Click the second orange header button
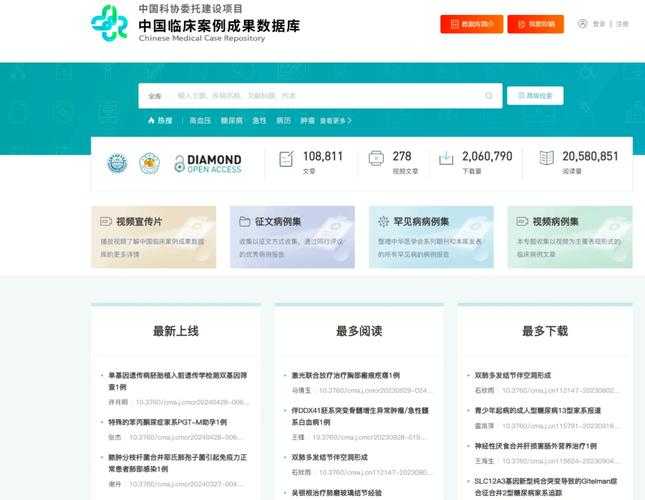This screenshot has width=645, height=500. [536, 24]
